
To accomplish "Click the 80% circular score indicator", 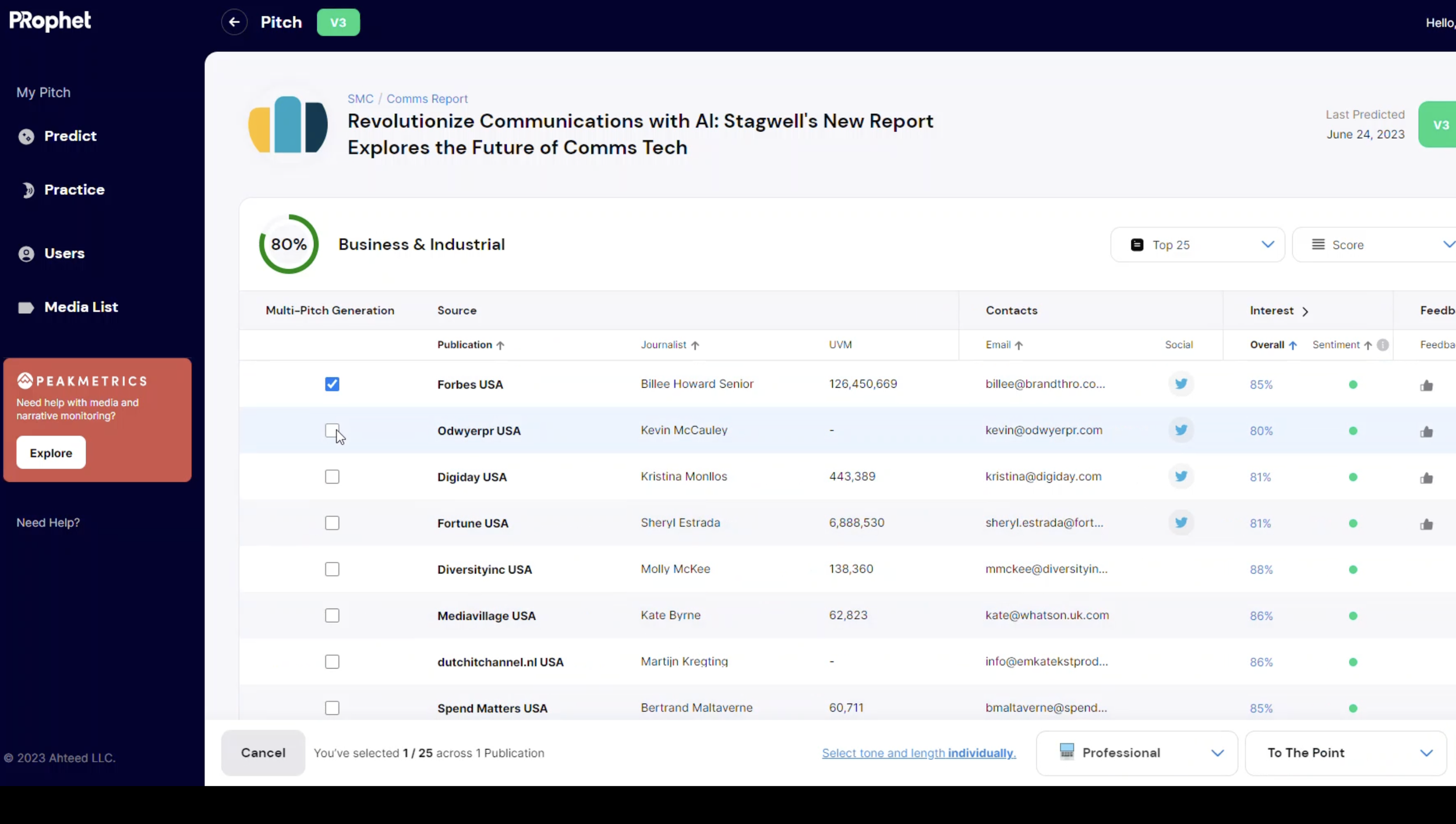I will click(x=289, y=244).
